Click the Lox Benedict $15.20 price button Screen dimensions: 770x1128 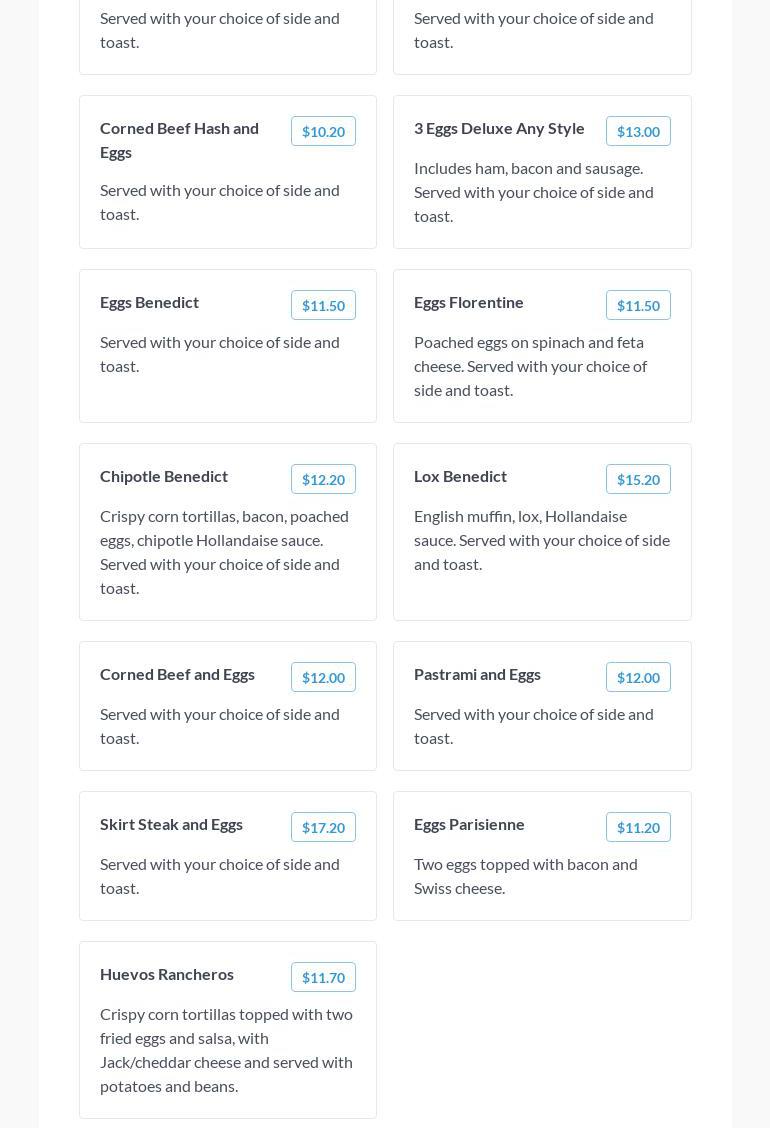[x=638, y=479]
